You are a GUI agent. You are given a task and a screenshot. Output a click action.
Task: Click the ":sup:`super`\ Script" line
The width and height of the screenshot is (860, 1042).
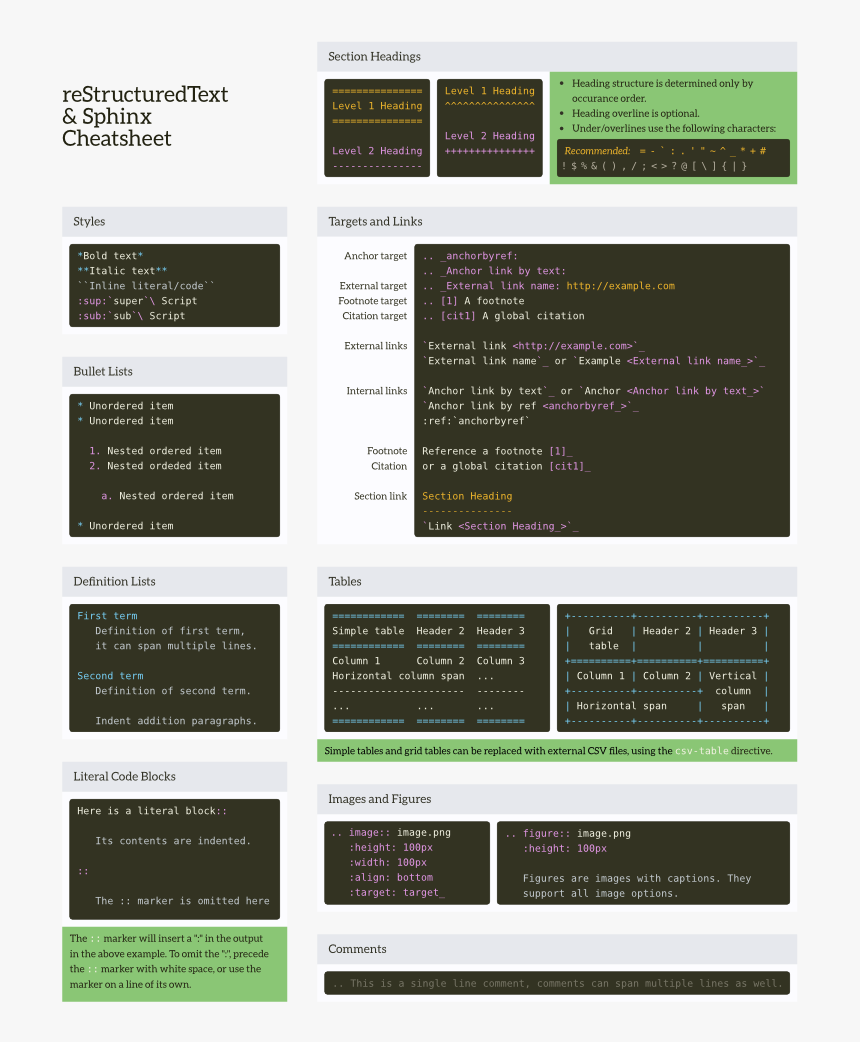tap(137, 301)
